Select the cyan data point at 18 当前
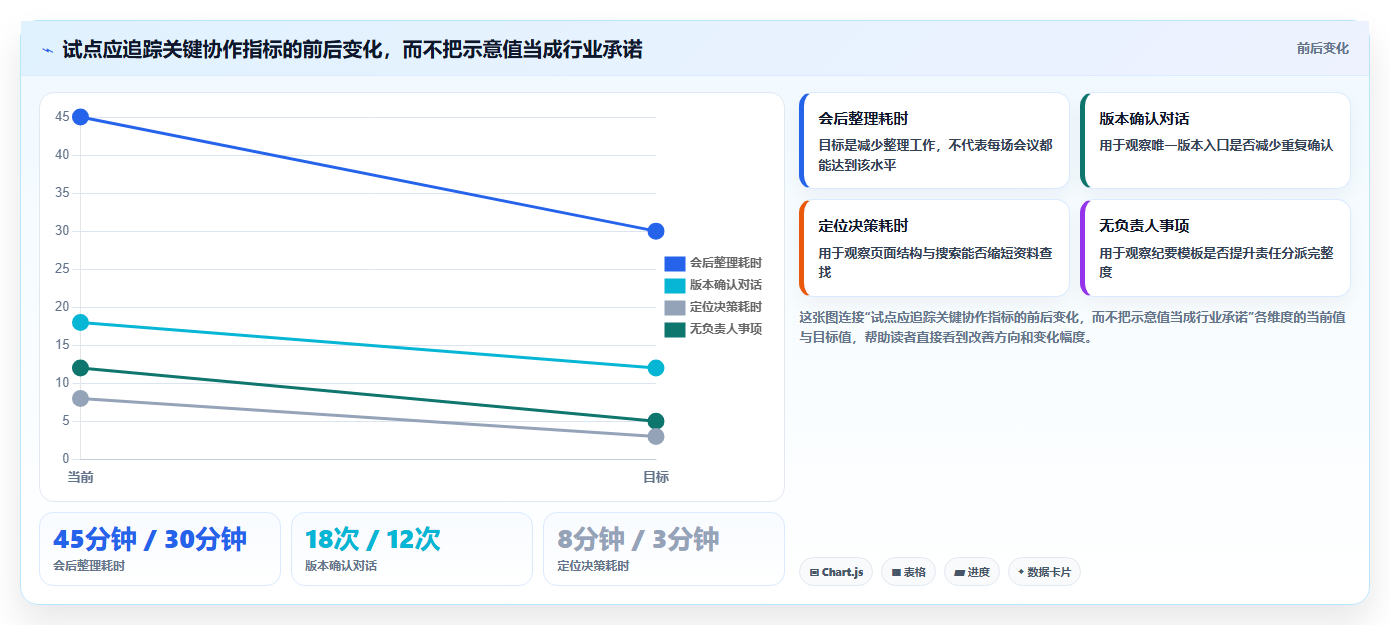This screenshot has width=1390, height=625. coord(81,322)
